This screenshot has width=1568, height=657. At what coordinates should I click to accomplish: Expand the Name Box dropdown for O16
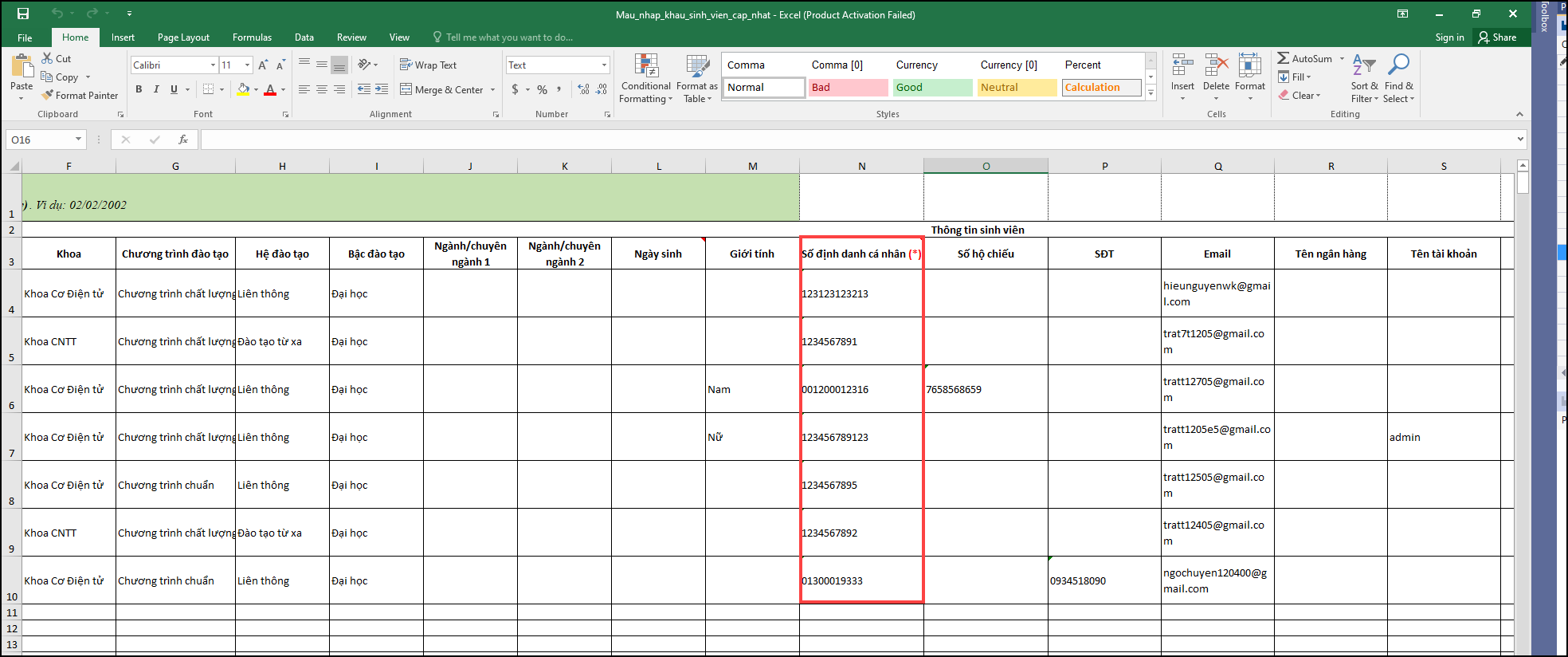[78, 140]
